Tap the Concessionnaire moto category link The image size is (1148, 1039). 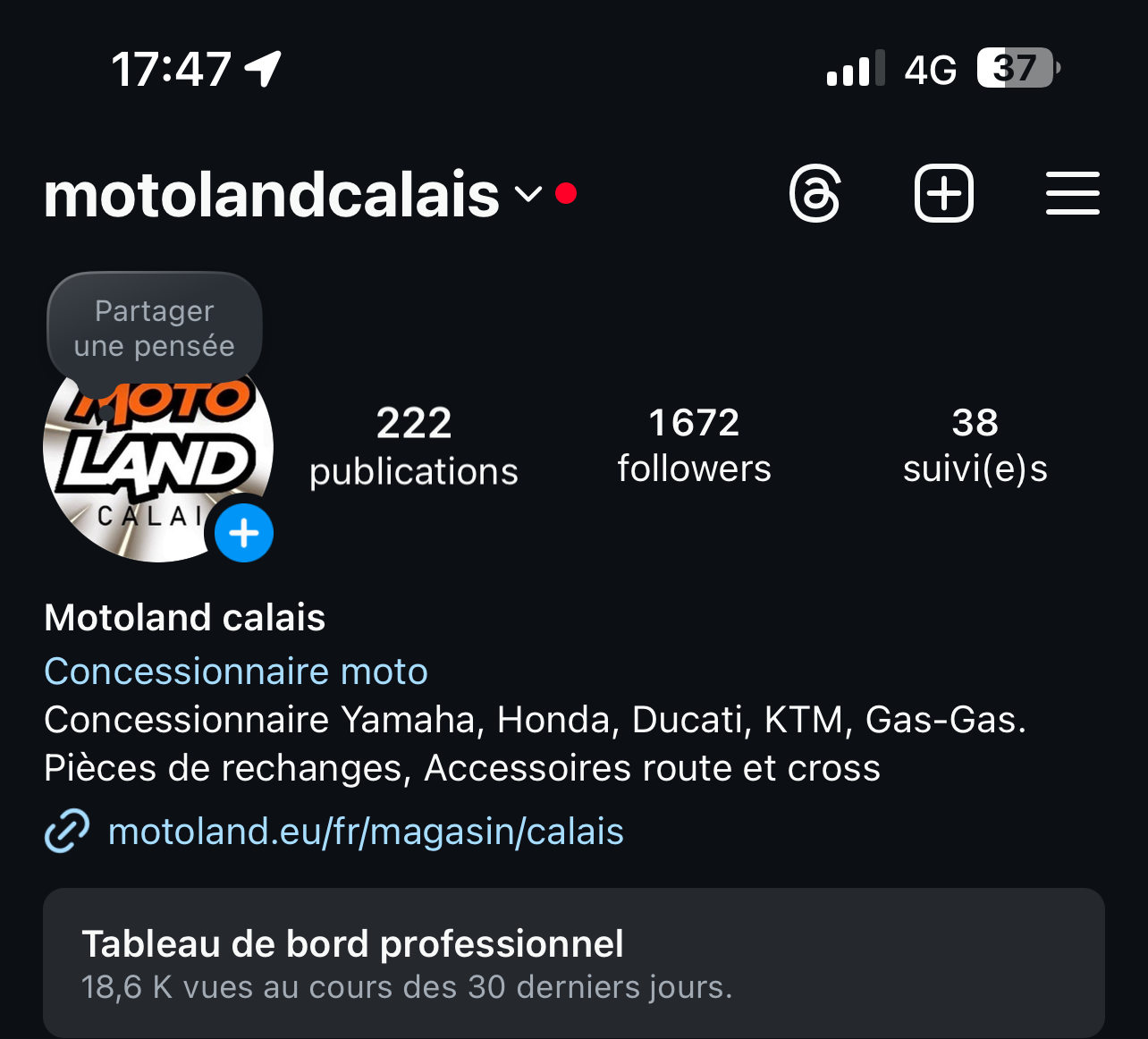(236, 672)
